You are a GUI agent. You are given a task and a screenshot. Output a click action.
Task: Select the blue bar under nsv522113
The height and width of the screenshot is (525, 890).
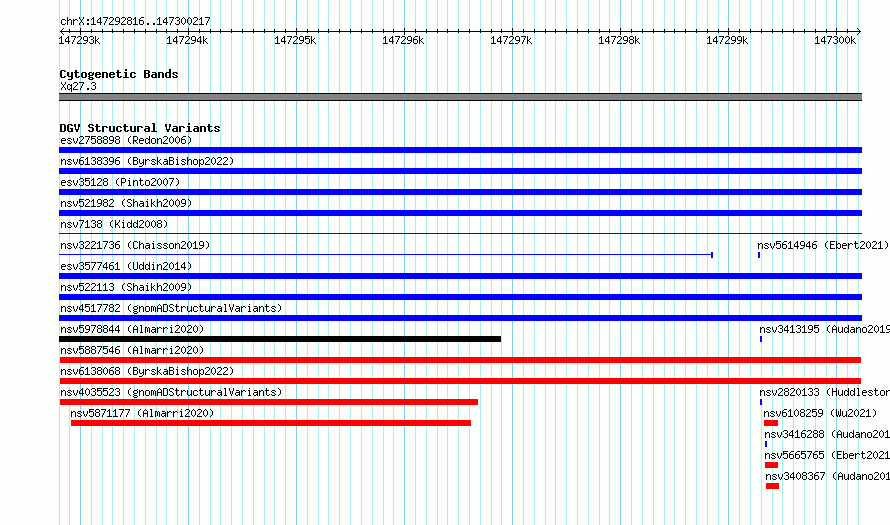coord(460,297)
